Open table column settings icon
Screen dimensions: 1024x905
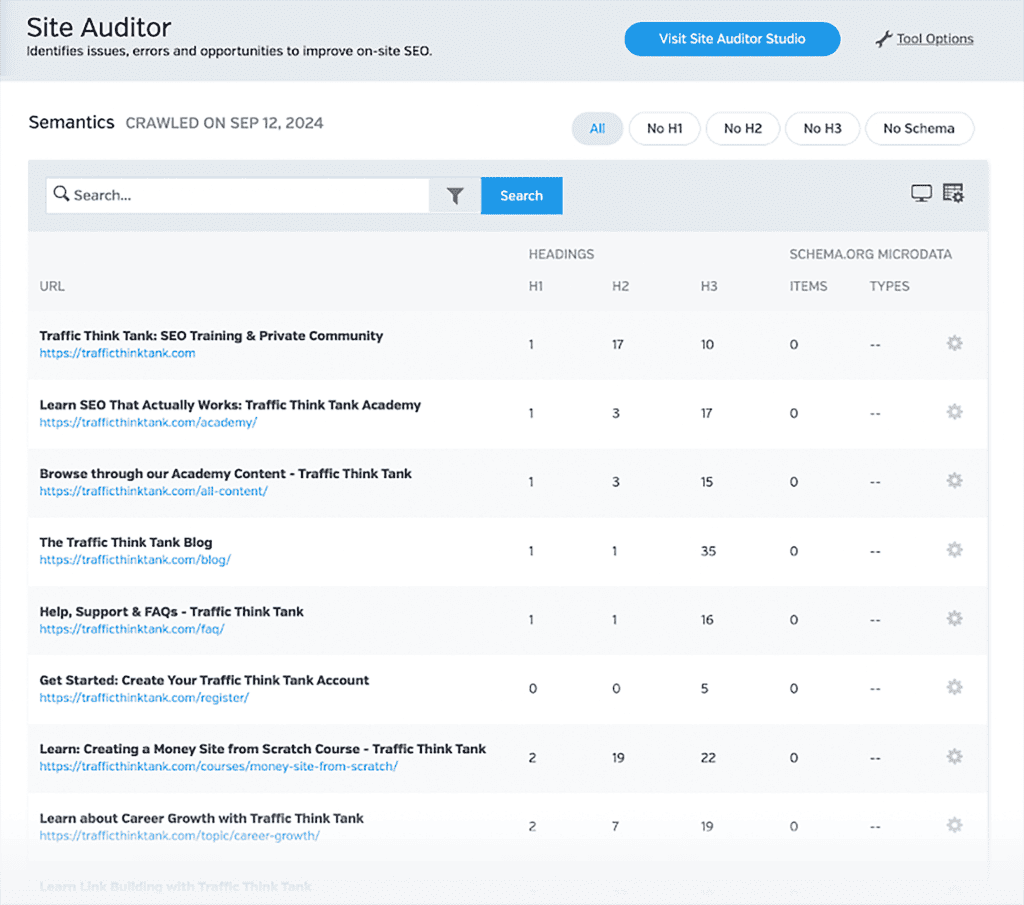click(x=953, y=194)
